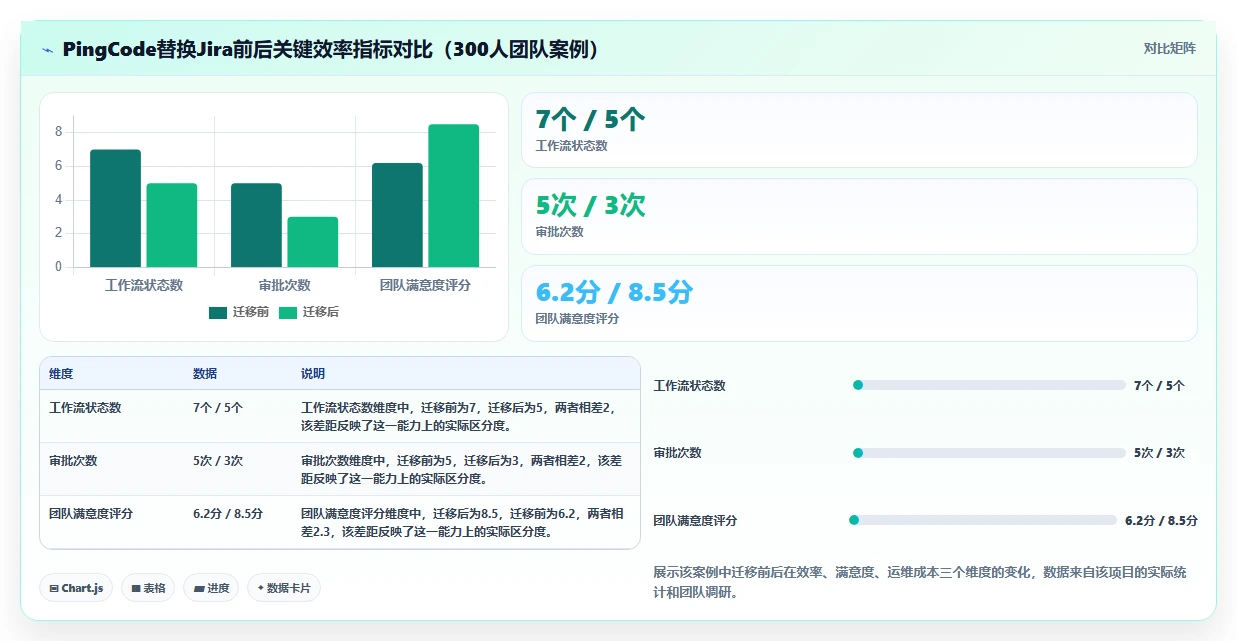The image size is (1237, 641).
Task: Click the dark green 迁移前 legend swatch
Action: (x=218, y=313)
